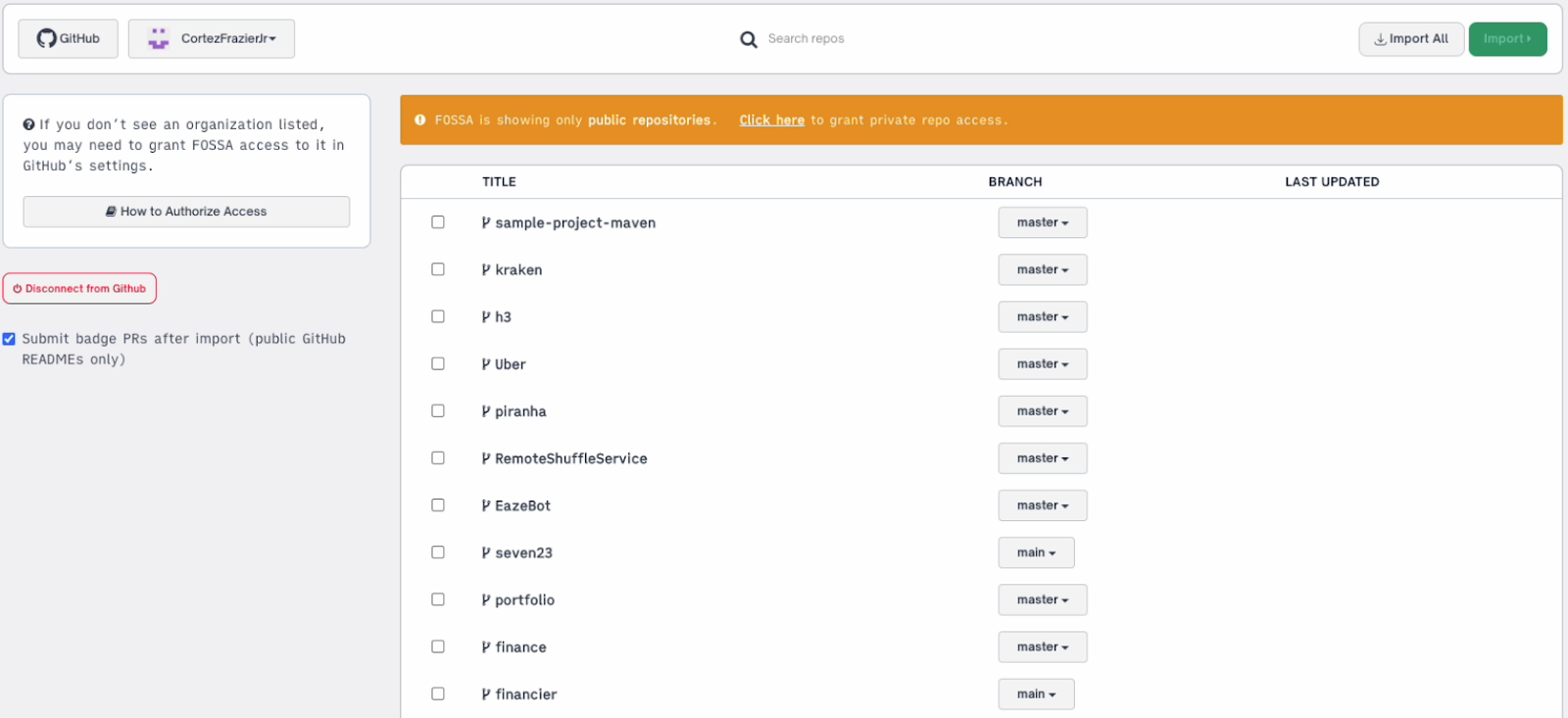Click the branch icon beside RemoteShuffleService
1568x718 pixels.
[486, 458]
